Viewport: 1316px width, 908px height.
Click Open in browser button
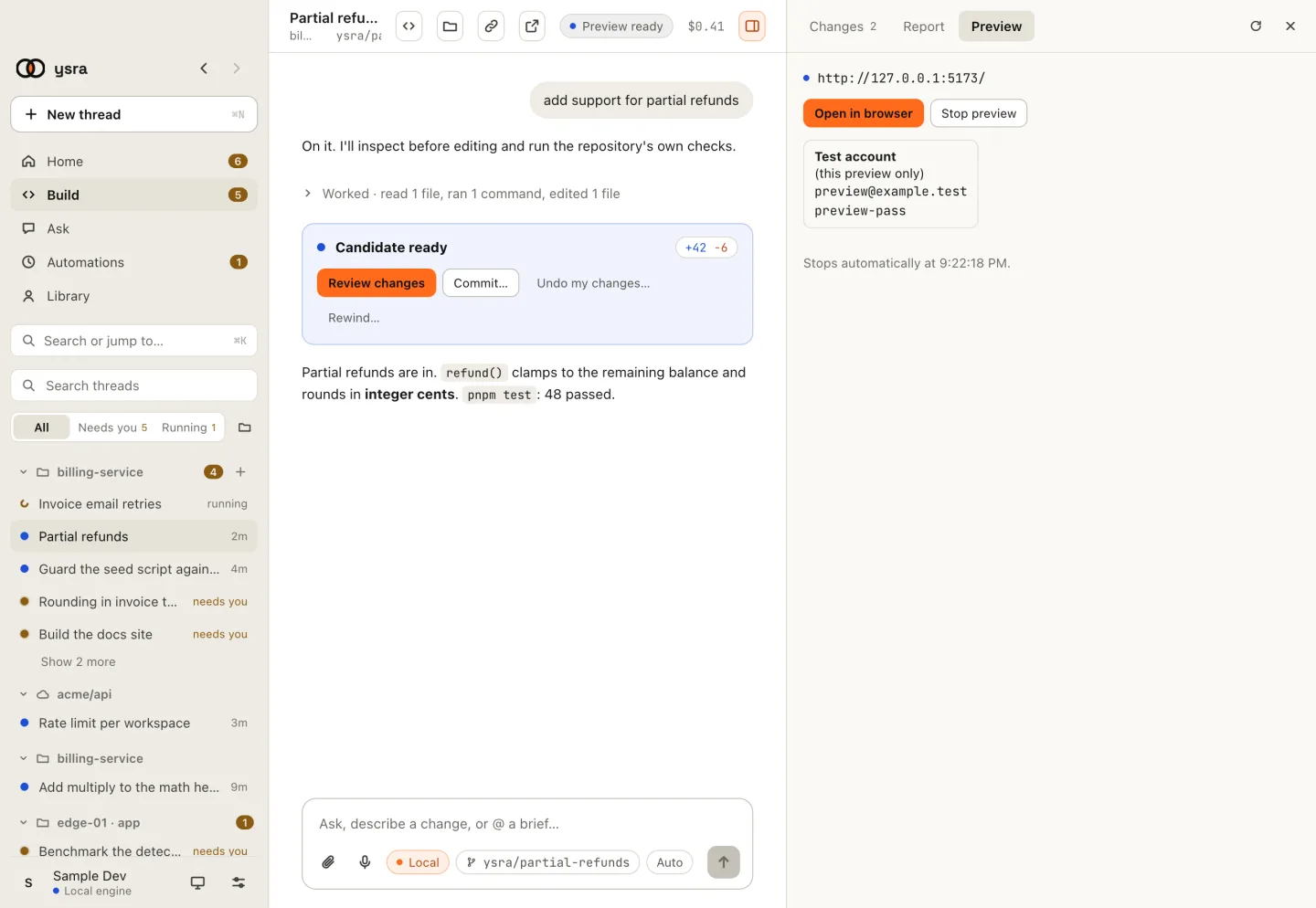pos(864,113)
